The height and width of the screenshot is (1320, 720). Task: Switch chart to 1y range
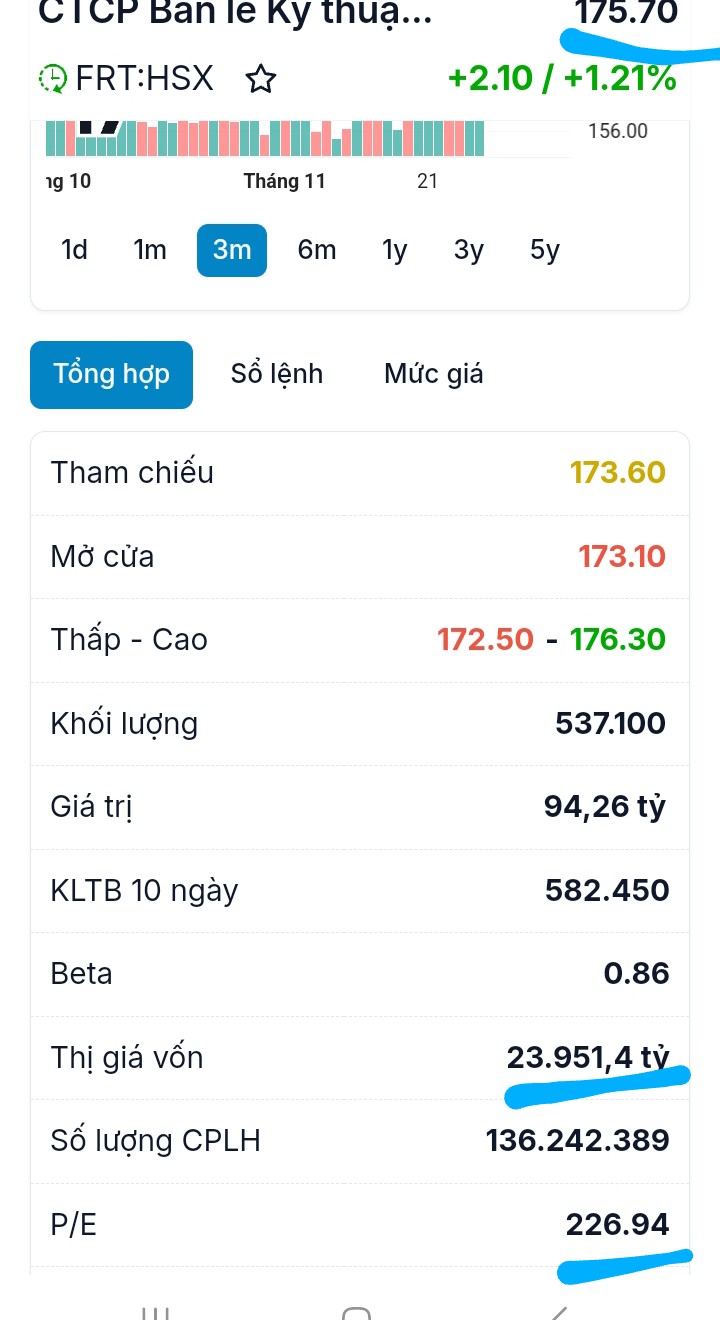pyautogui.click(x=395, y=250)
